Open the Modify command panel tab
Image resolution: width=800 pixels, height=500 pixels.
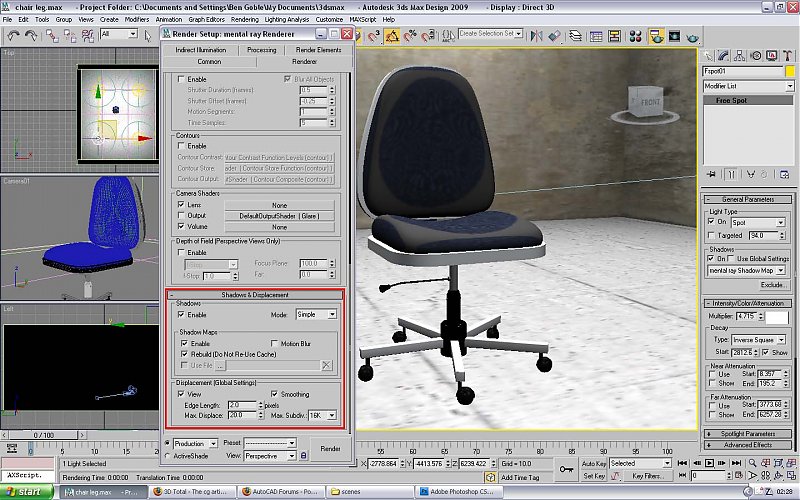pos(725,55)
